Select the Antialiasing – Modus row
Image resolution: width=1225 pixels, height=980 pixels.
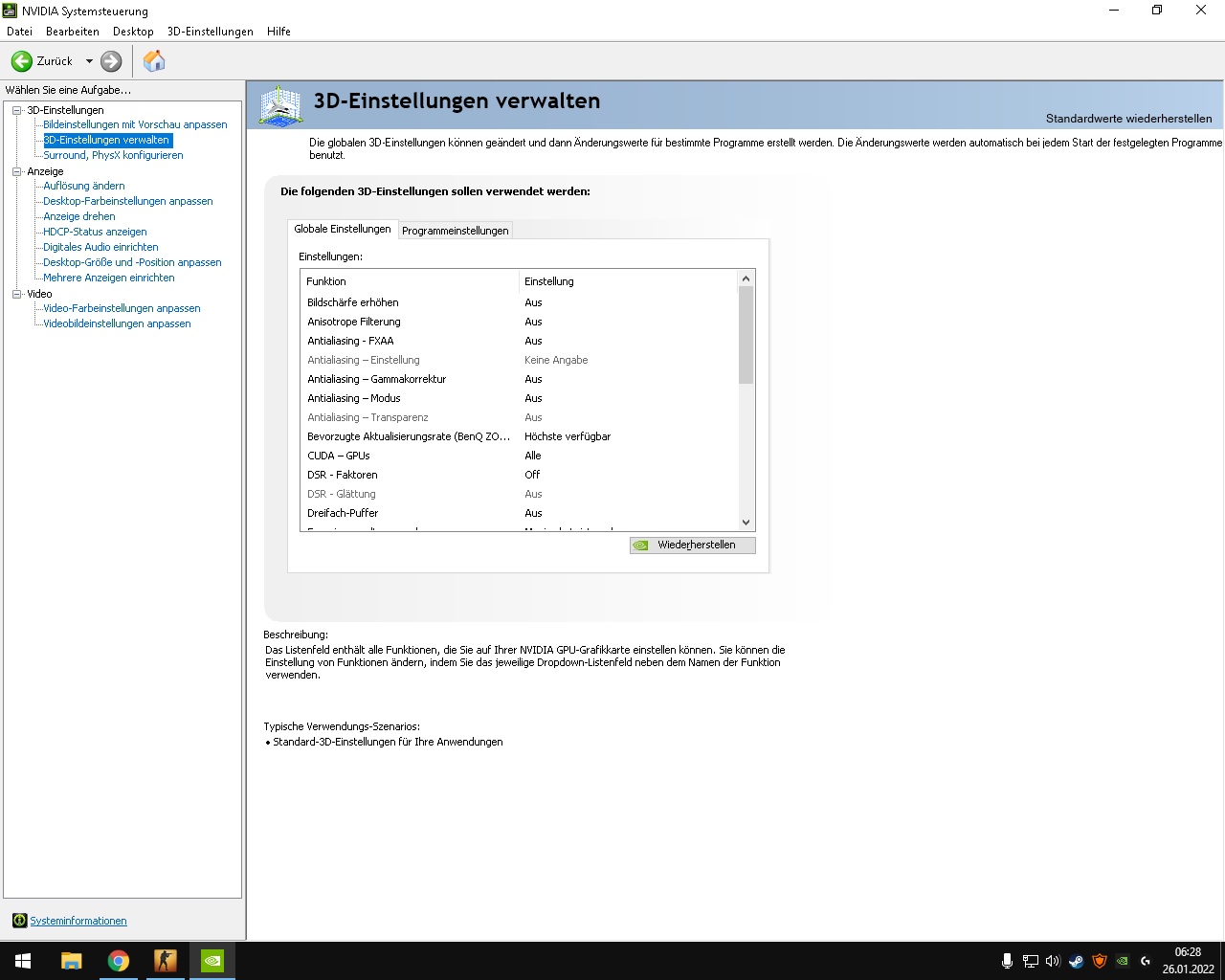click(x=520, y=398)
